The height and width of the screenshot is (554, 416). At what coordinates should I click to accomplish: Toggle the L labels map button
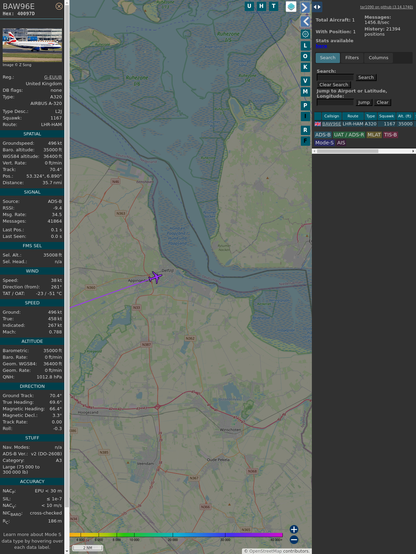click(x=305, y=46)
